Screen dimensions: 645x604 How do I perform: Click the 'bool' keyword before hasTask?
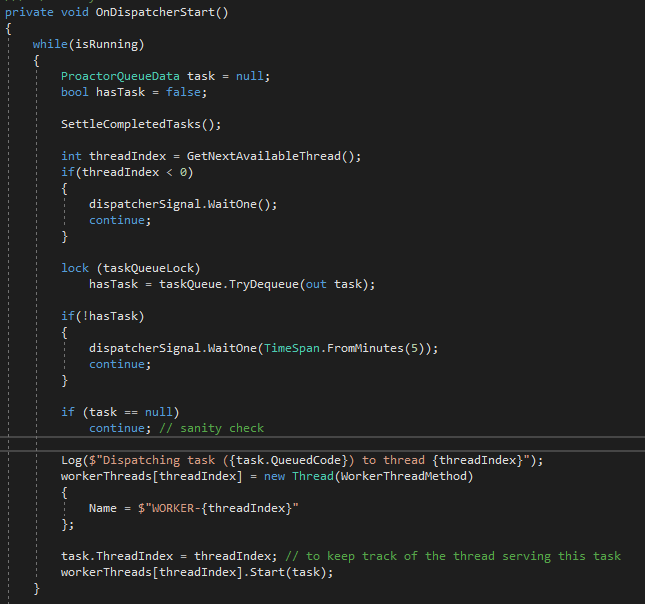[74, 92]
